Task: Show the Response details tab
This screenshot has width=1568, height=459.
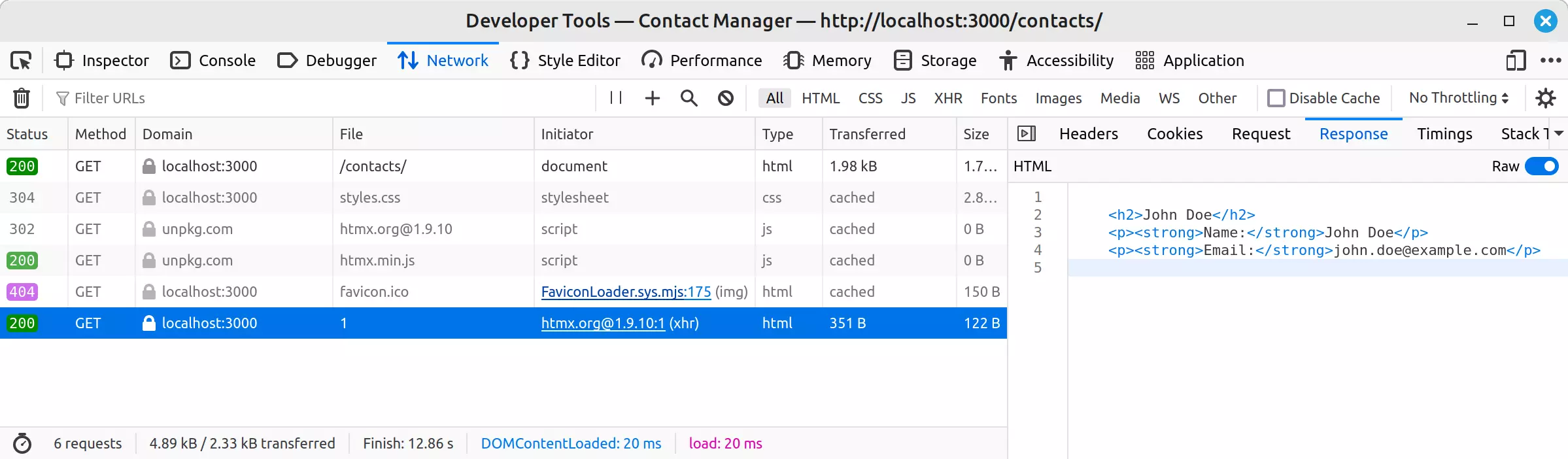Action: [x=1354, y=134]
